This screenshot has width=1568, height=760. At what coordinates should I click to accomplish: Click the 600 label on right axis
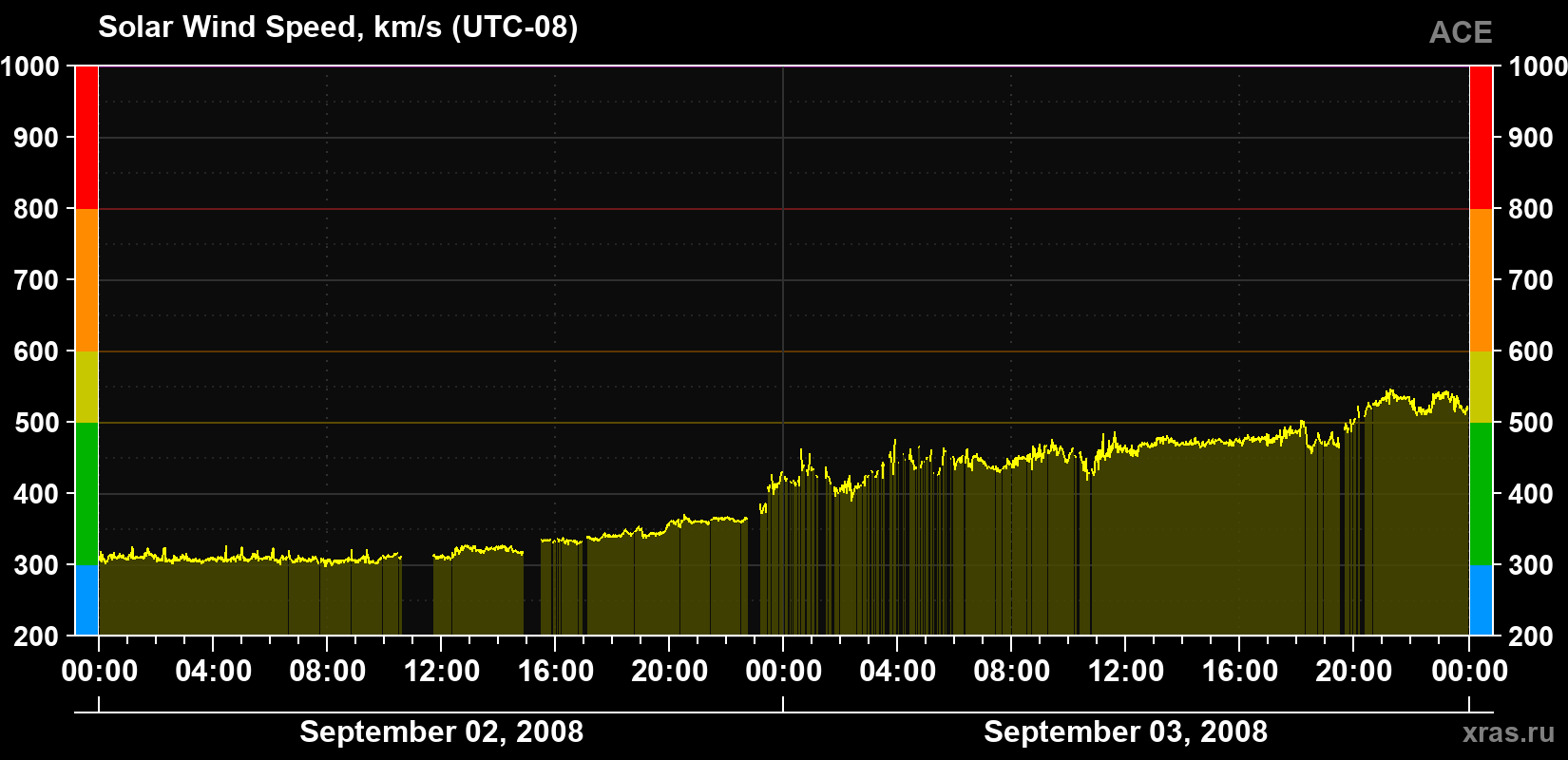pyautogui.click(x=1531, y=351)
